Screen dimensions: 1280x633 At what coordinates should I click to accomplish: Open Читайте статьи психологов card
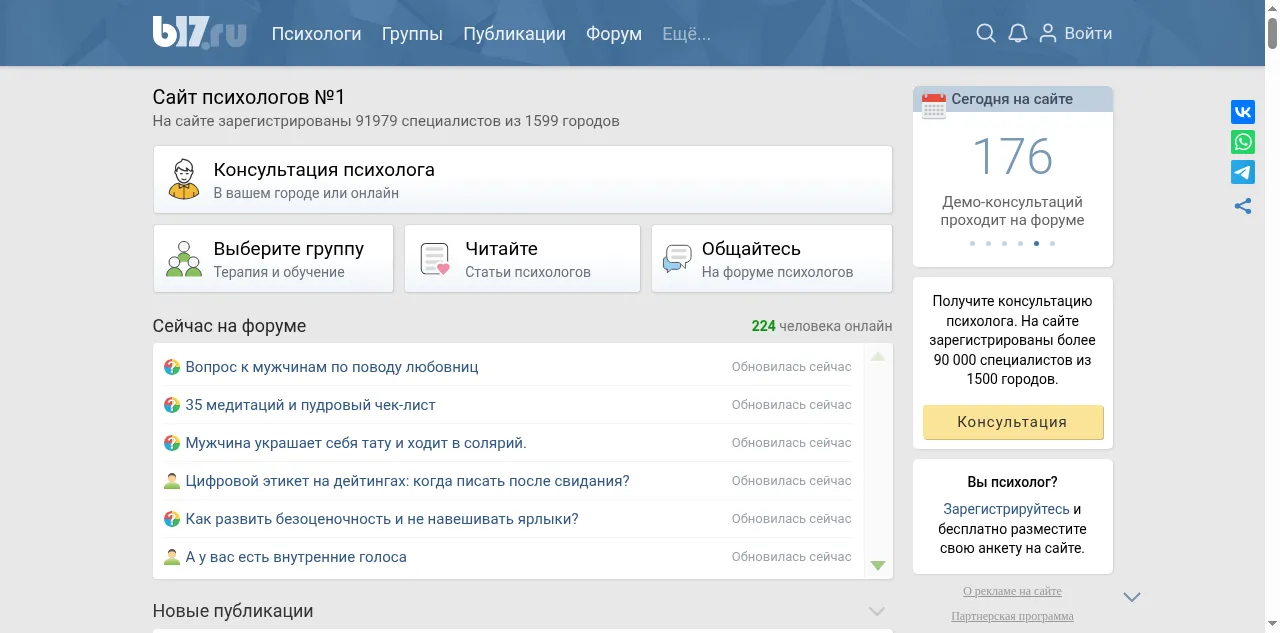pyautogui.click(x=522, y=259)
